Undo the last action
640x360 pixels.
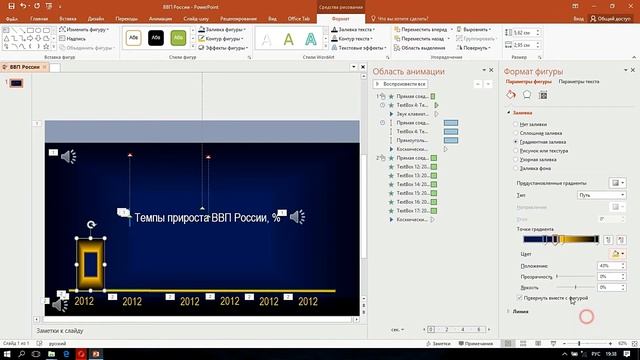click(23, 6)
